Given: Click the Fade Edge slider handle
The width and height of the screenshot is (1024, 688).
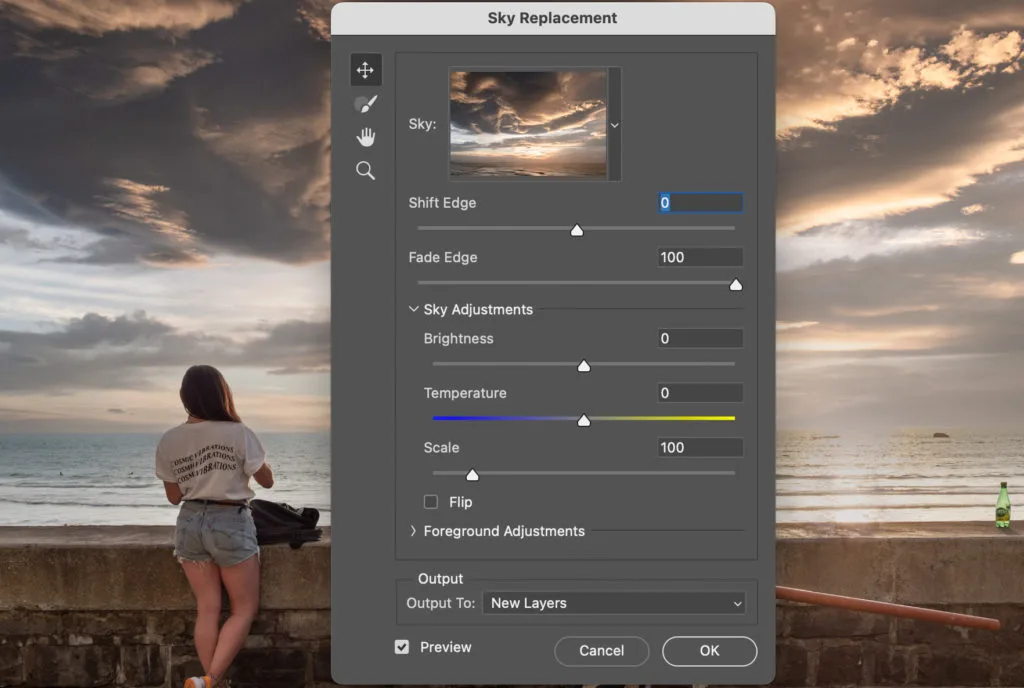Looking at the screenshot, I should tap(736, 285).
